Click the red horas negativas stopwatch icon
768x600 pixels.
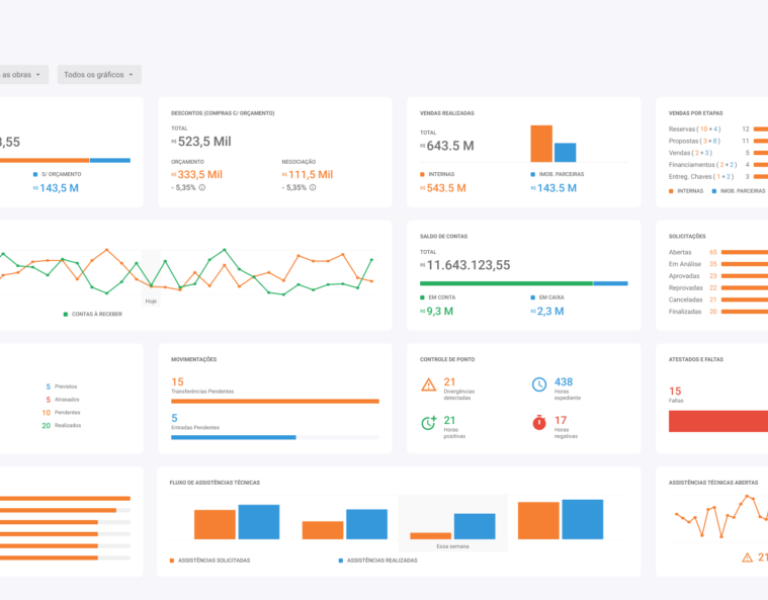pos(538,423)
